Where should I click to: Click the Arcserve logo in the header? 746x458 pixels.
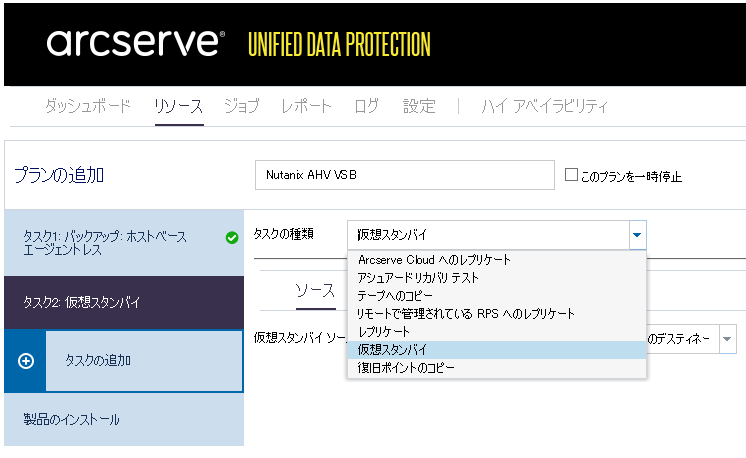(x=136, y=43)
